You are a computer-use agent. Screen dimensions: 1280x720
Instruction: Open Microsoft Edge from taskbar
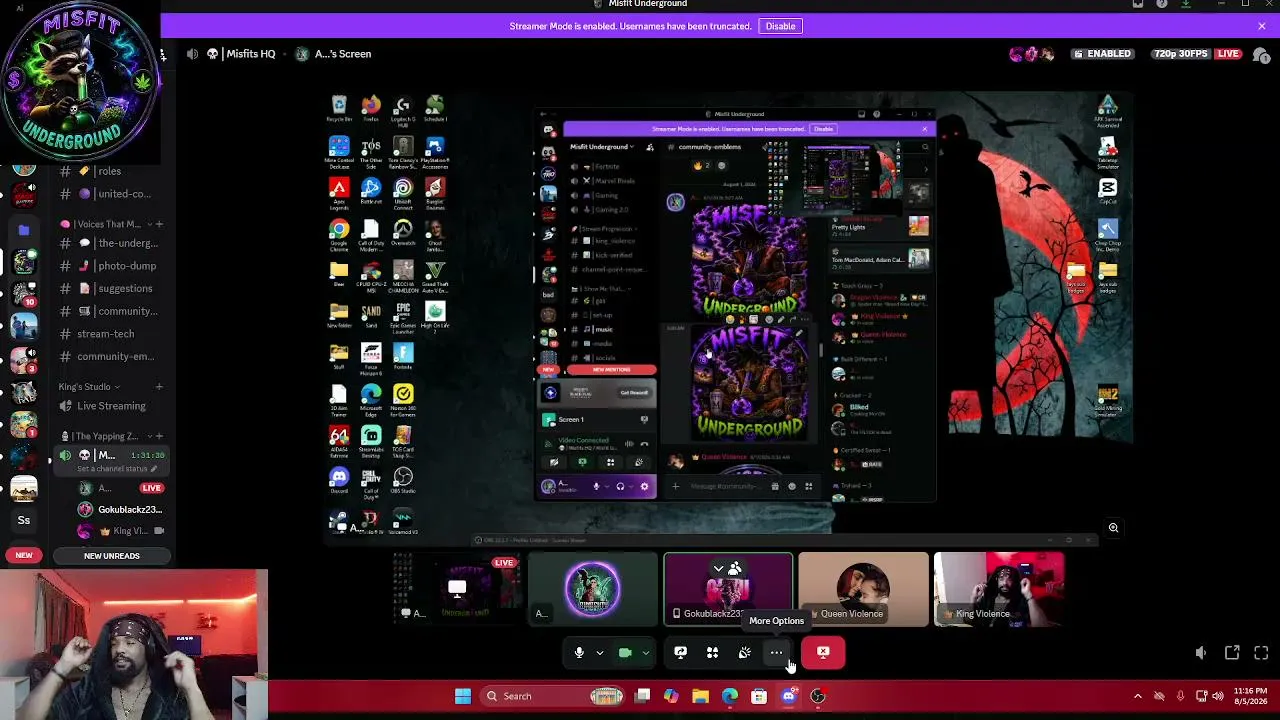tap(730, 696)
